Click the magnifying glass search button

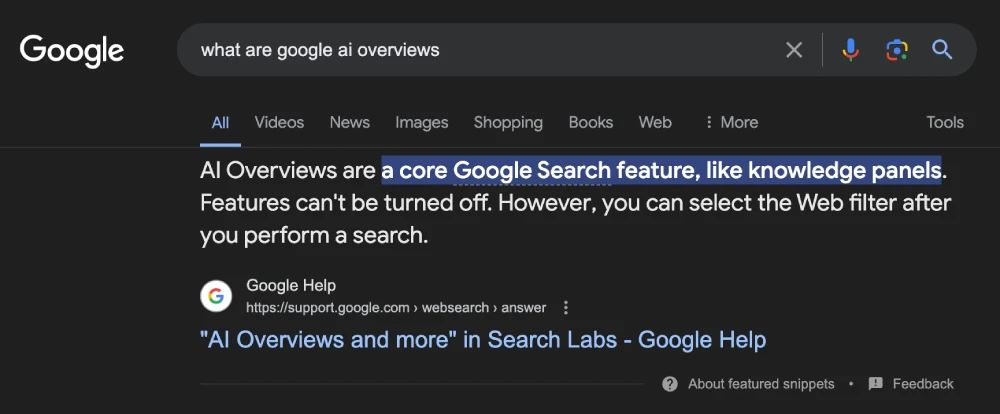pyautogui.click(x=942, y=50)
